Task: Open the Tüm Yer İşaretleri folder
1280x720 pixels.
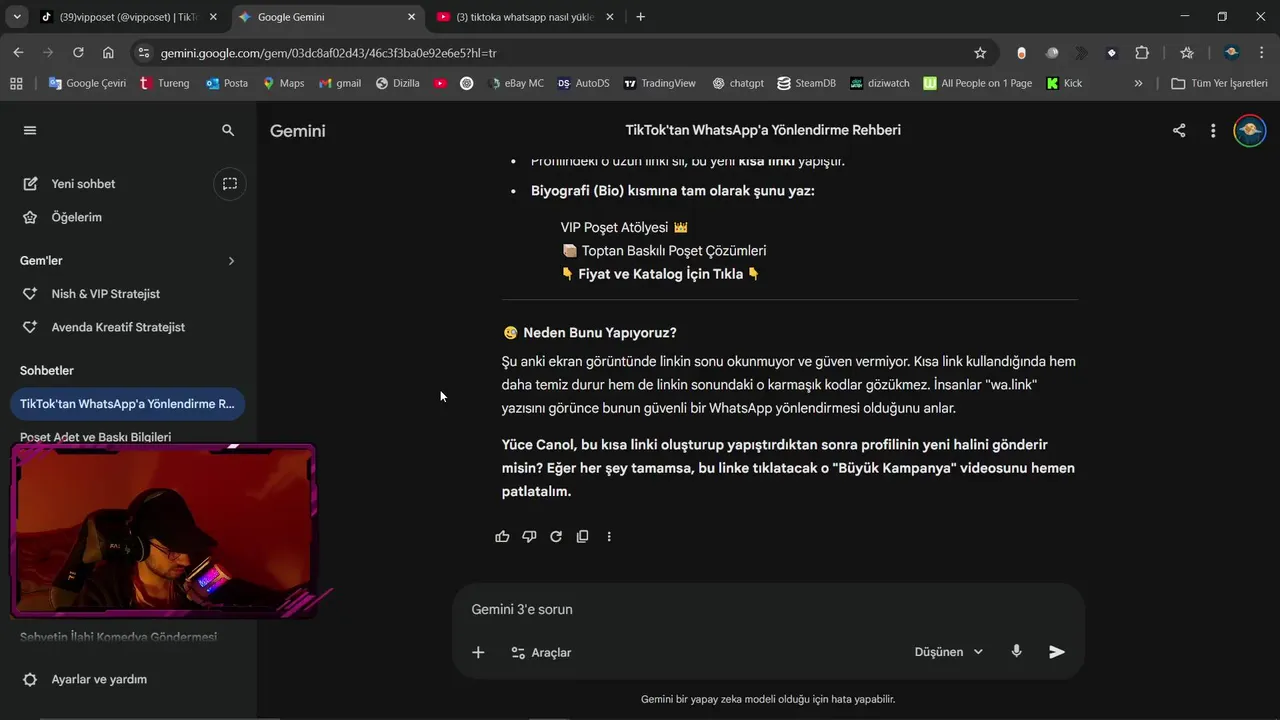Action: tap(1219, 83)
